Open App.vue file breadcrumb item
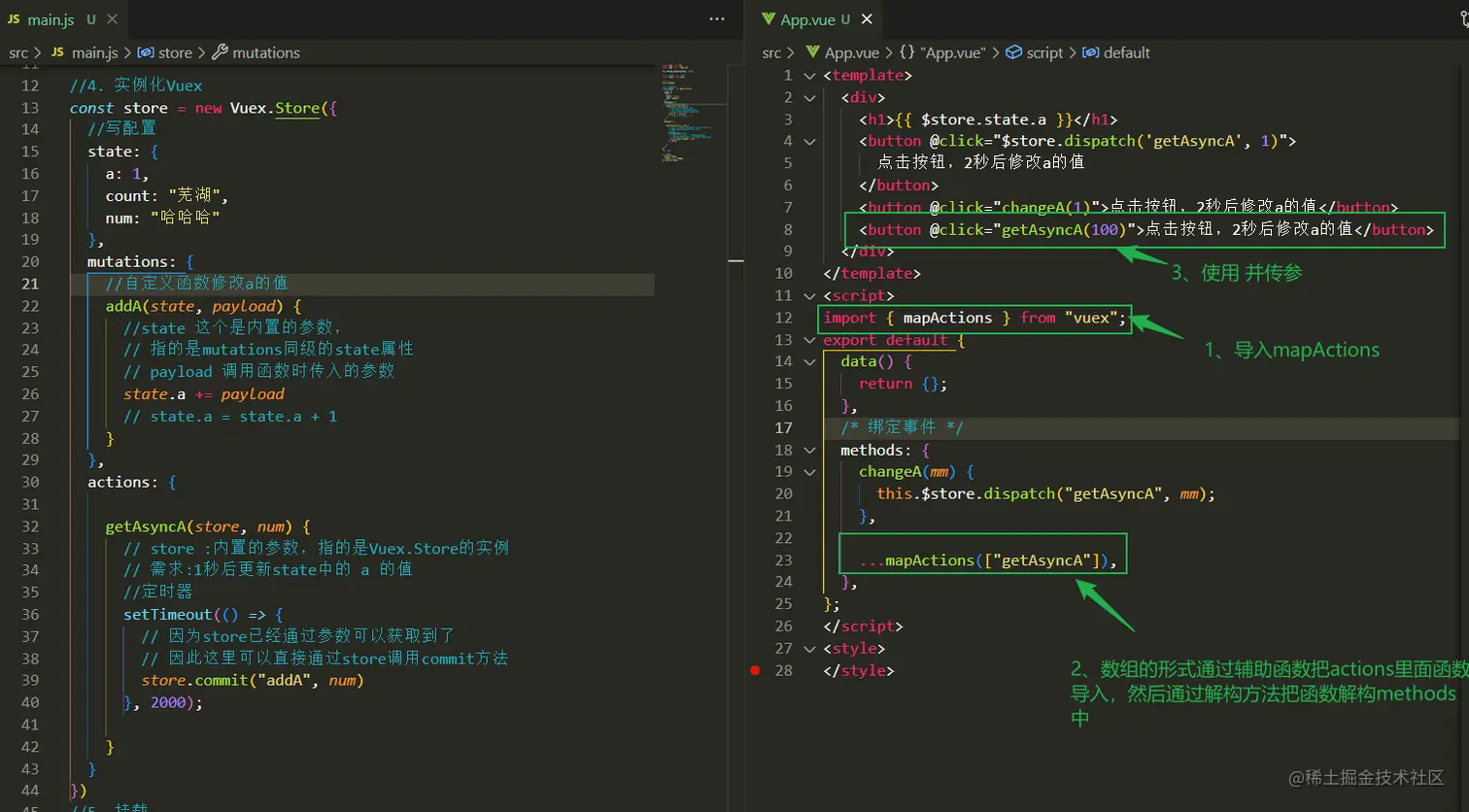Screen dimensions: 1469x812 click(841, 52)
